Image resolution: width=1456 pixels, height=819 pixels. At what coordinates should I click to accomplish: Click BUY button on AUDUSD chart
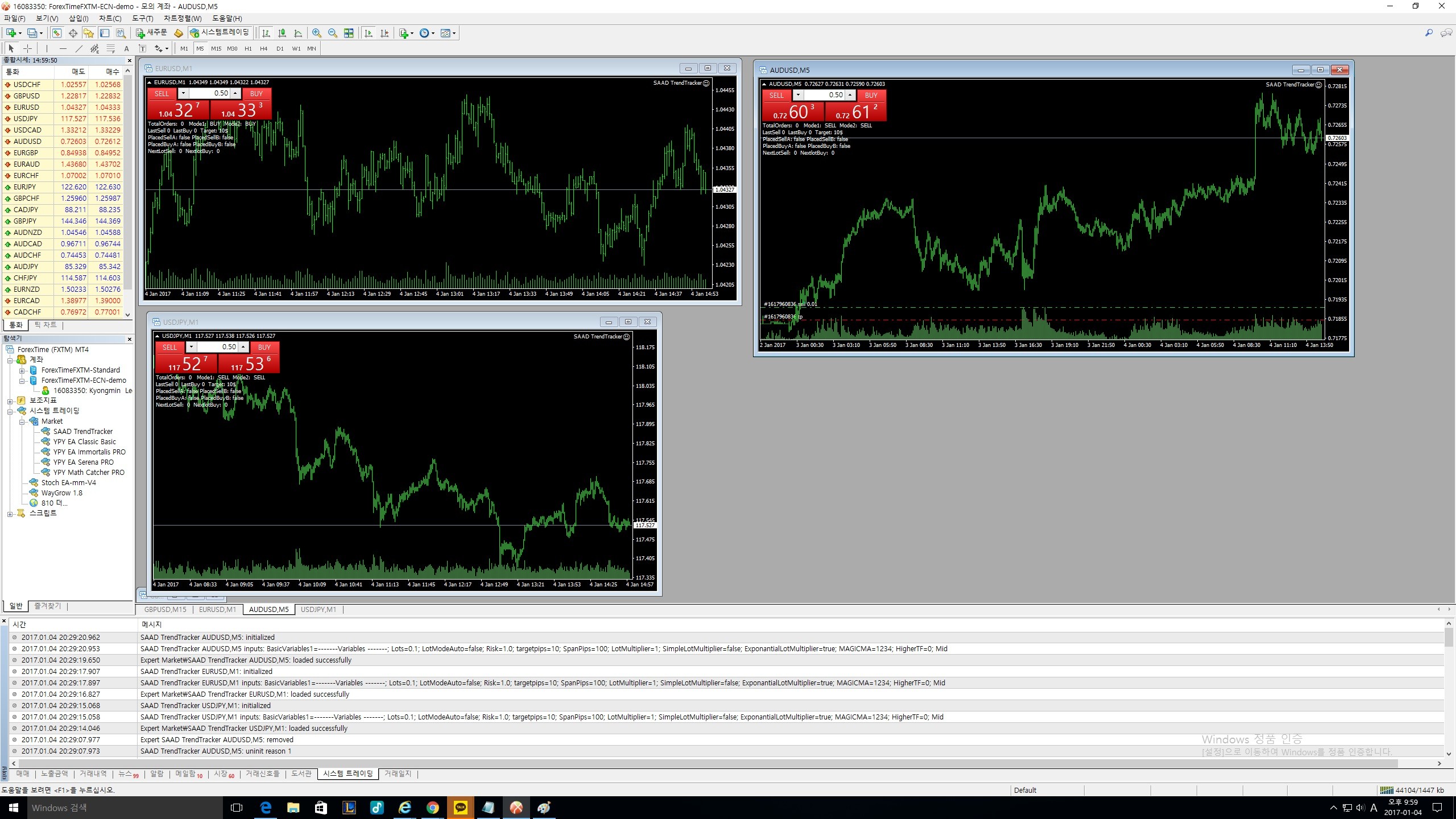(871, 95)
